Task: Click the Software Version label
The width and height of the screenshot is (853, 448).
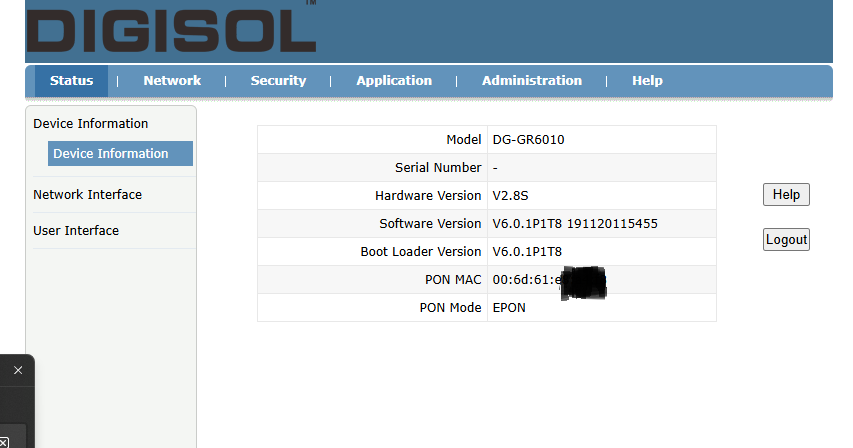Action: tap(430, 223)
